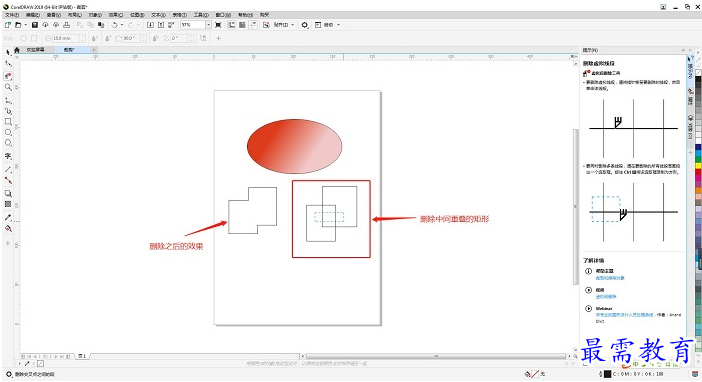Click the zoom percentage input field

pyautogui.click(x=193, y=25)
